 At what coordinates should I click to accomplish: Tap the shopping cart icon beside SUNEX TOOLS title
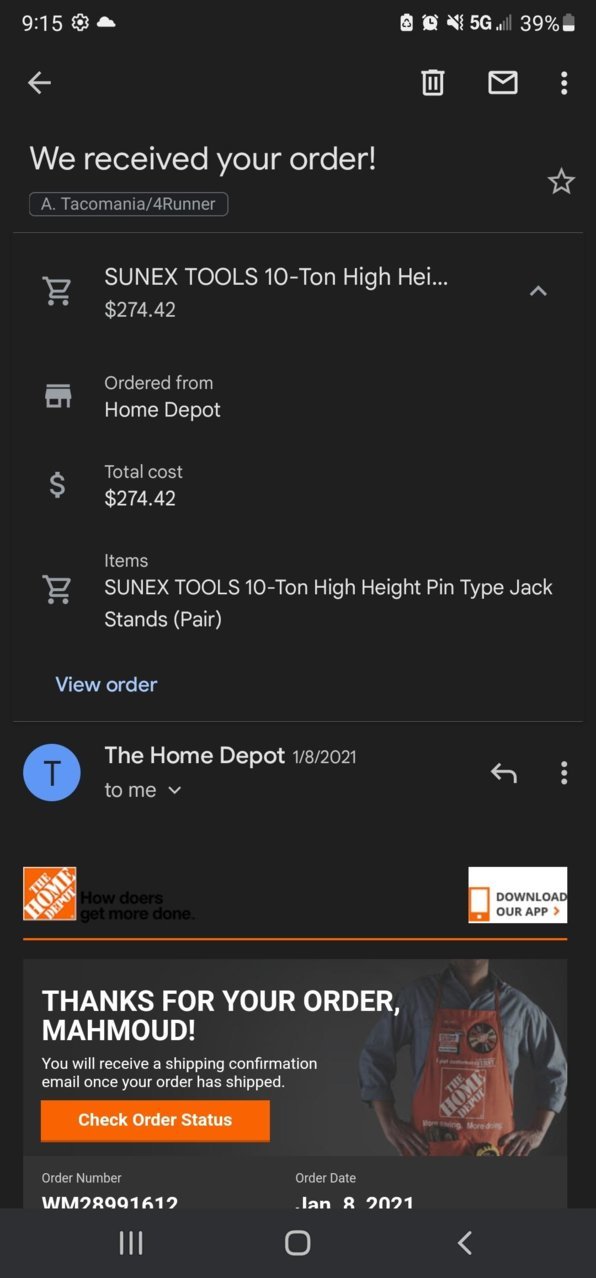tap(58, 291)
